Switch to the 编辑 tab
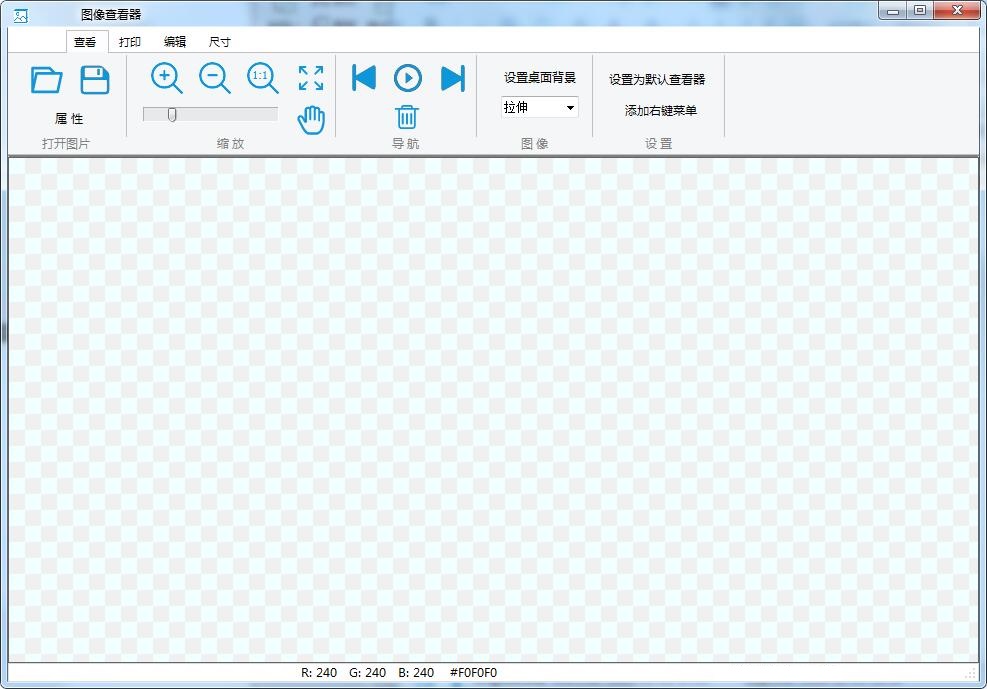The height and width of the screenshot is (689, 987). 174,41
